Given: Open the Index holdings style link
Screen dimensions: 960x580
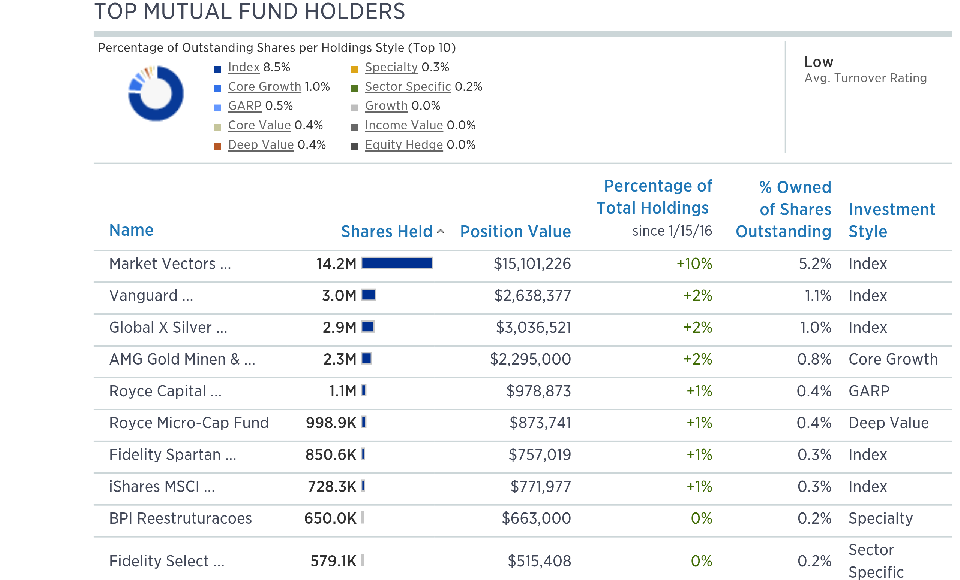Looking at the screenshot, I should tap(243, 67).
